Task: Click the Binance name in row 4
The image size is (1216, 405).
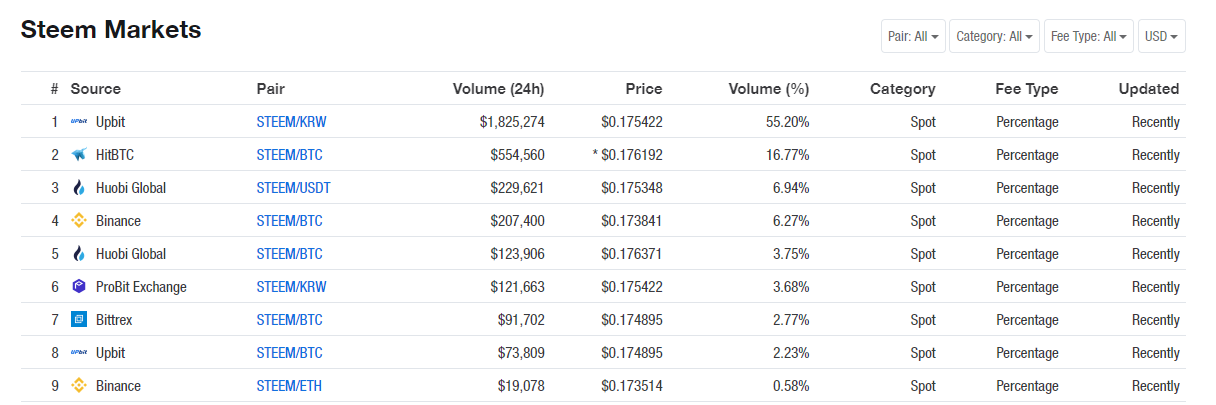Action: point(118,221)
